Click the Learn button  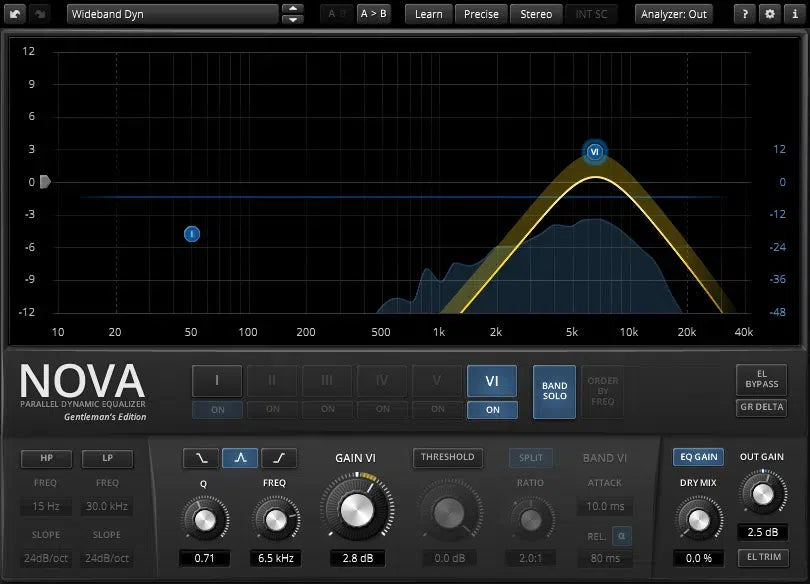click(x=428, y=14)
